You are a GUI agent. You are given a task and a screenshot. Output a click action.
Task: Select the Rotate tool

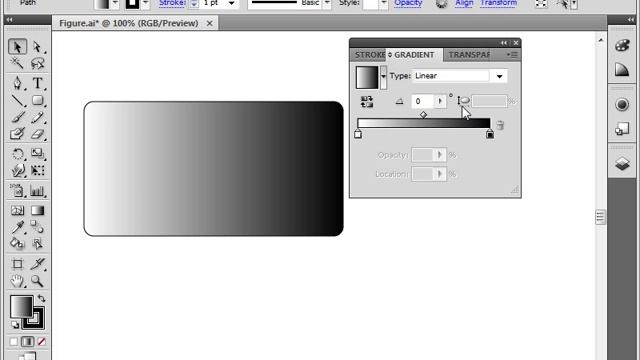[x=17, y=154]
